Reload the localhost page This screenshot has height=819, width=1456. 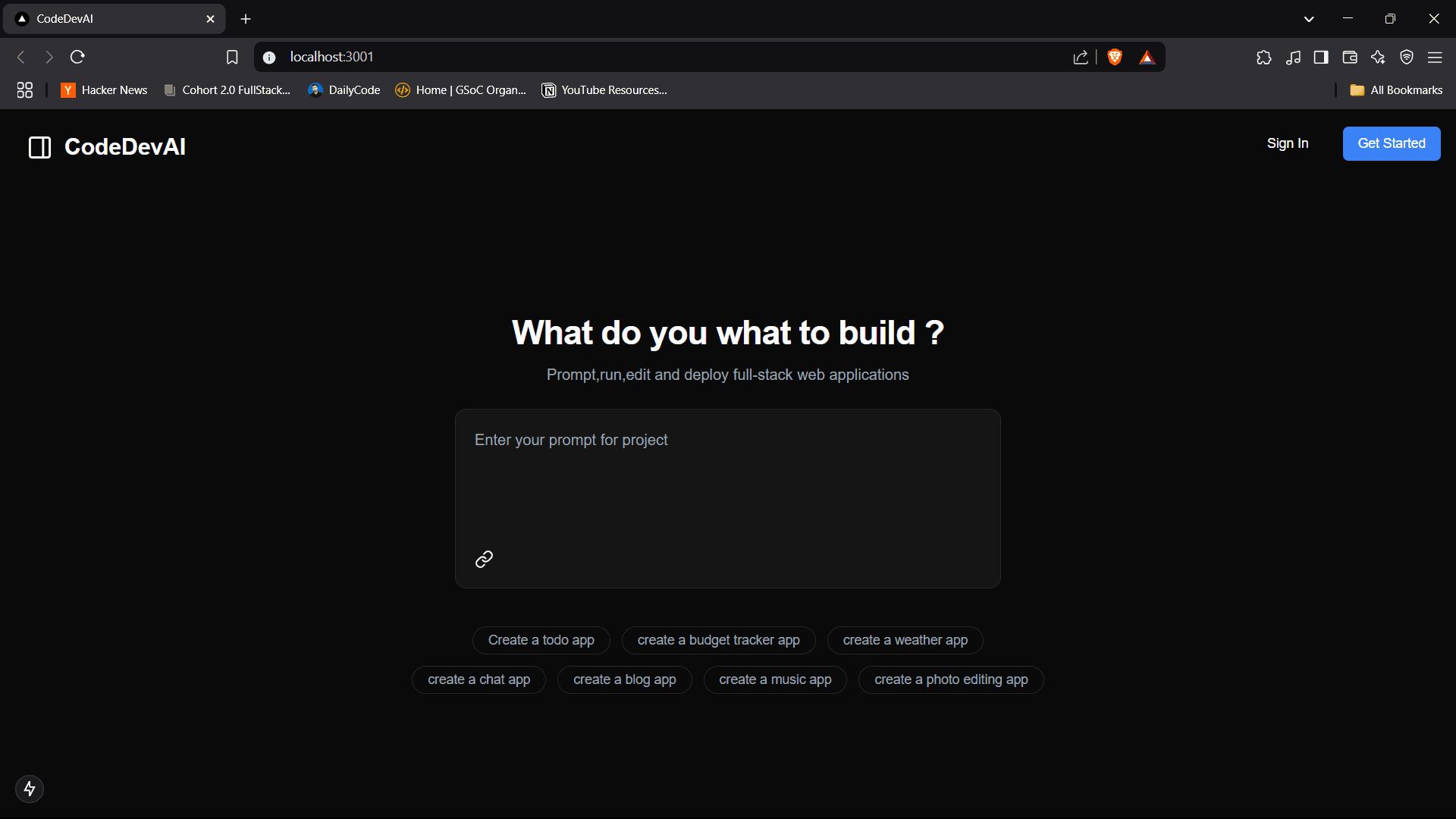coord(77,57)
